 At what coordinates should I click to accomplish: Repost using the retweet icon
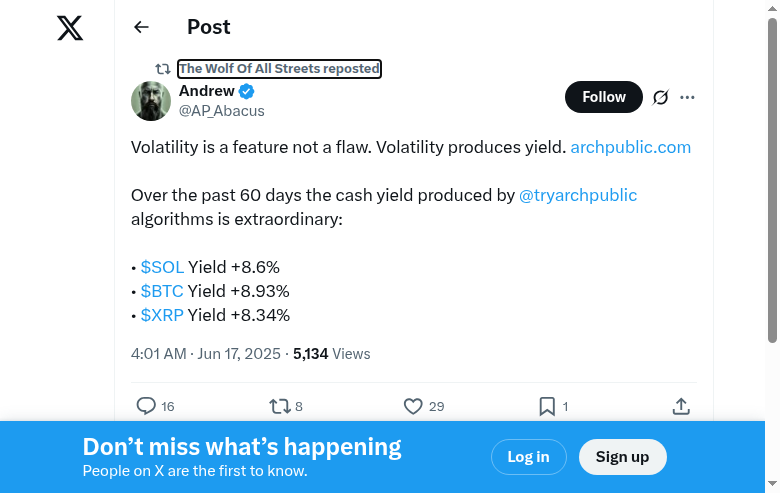[x=279, y=406]
